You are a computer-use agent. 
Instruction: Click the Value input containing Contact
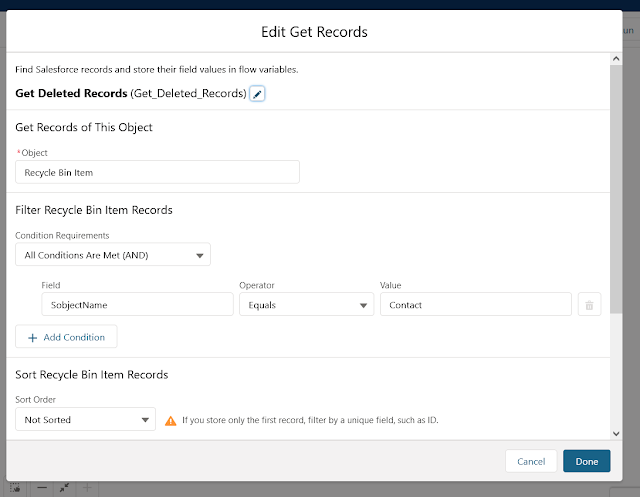476,304
